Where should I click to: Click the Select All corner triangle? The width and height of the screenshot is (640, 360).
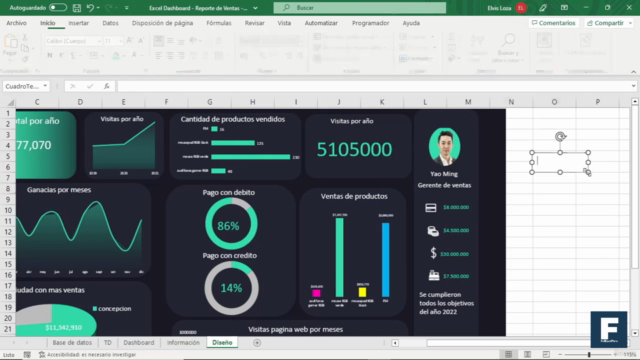click(x=11, y=102)
